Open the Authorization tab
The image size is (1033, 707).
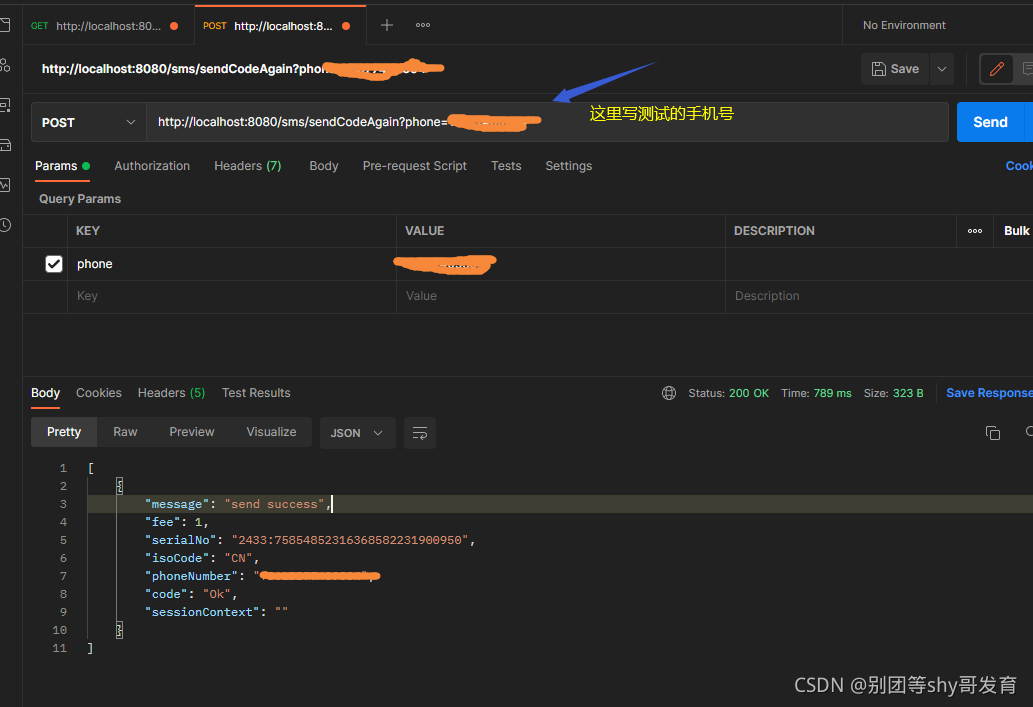pos(152,166)
